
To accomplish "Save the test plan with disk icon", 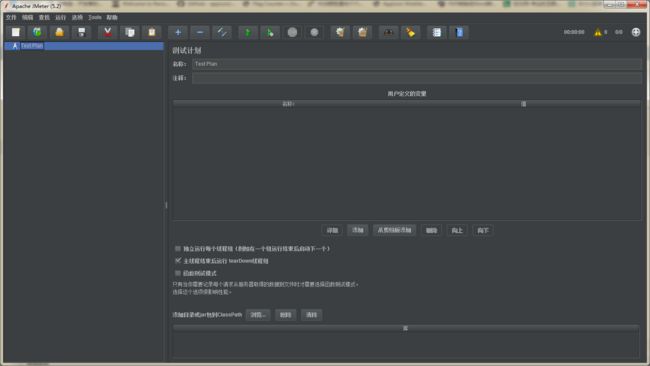I will click(82, 32).
